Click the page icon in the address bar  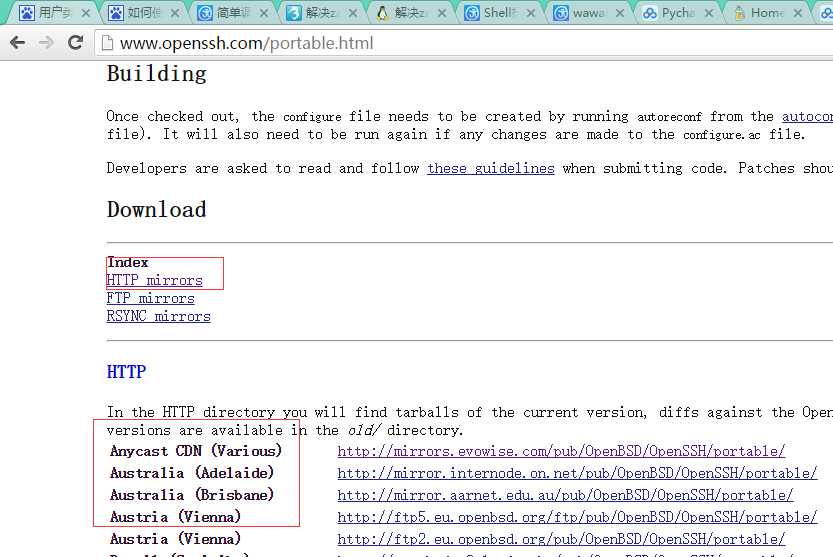[x=107, y=43]
